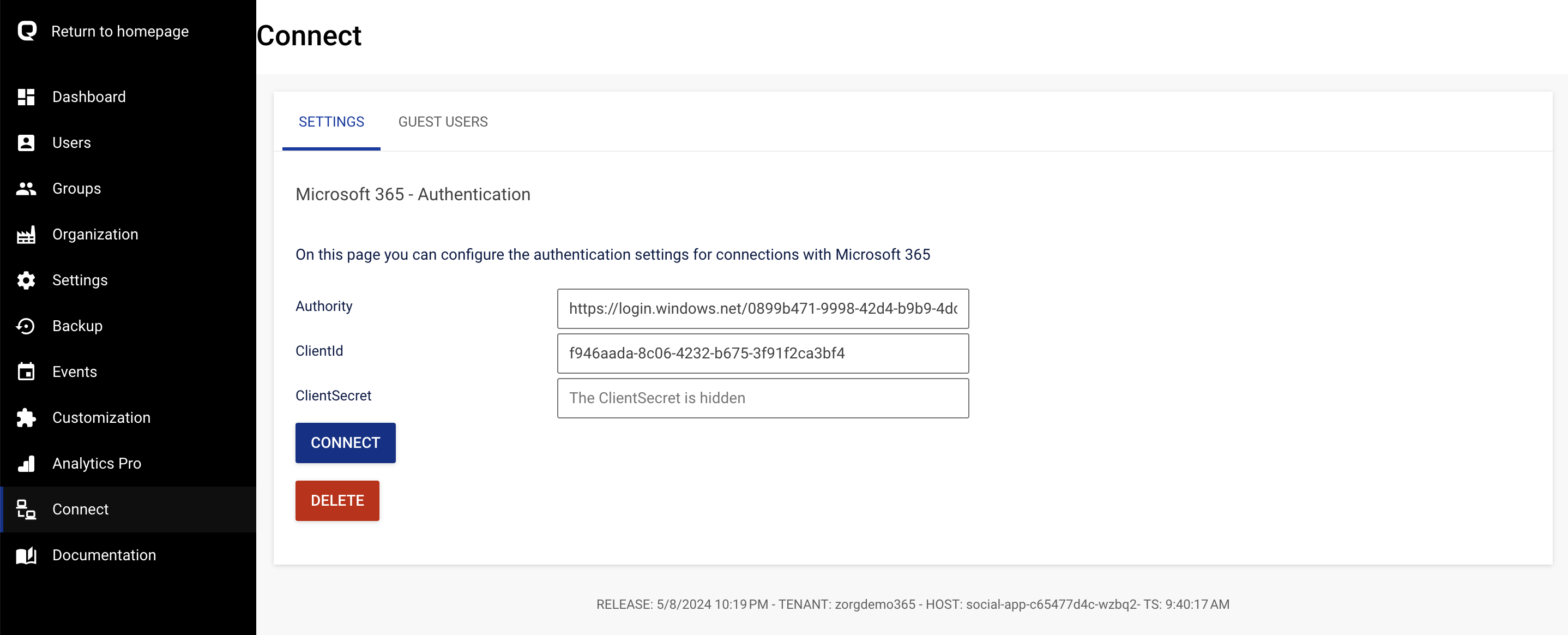
Task: Click the Organization factory icon
Action: pyautogui.click(x=26, y=235)
